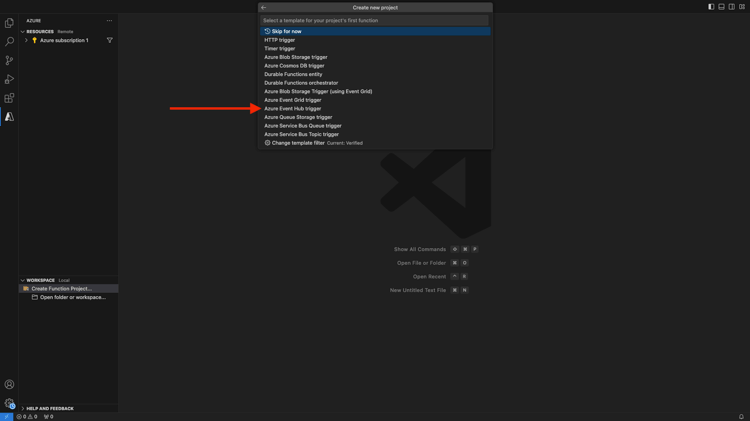The width and height of the screenshot is (750, 421).
Task: Click Show All Commands on welcome screen
Action: tap(419, 249)
